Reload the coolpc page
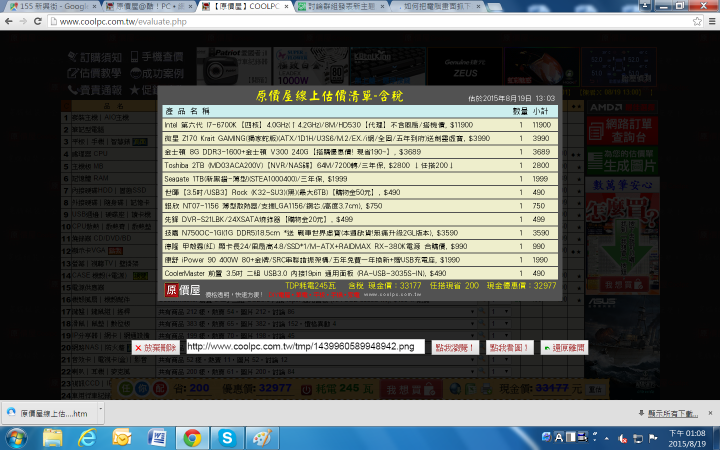This screenshot has height=450, width=720. pos(38,21)
